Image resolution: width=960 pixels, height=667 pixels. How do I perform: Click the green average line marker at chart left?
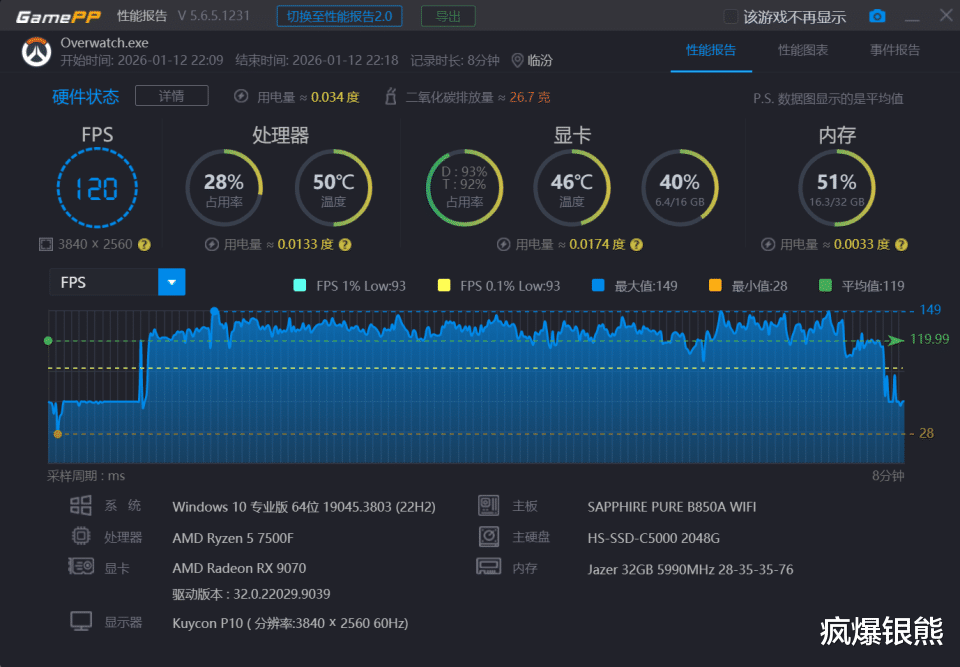pos(48,341)
